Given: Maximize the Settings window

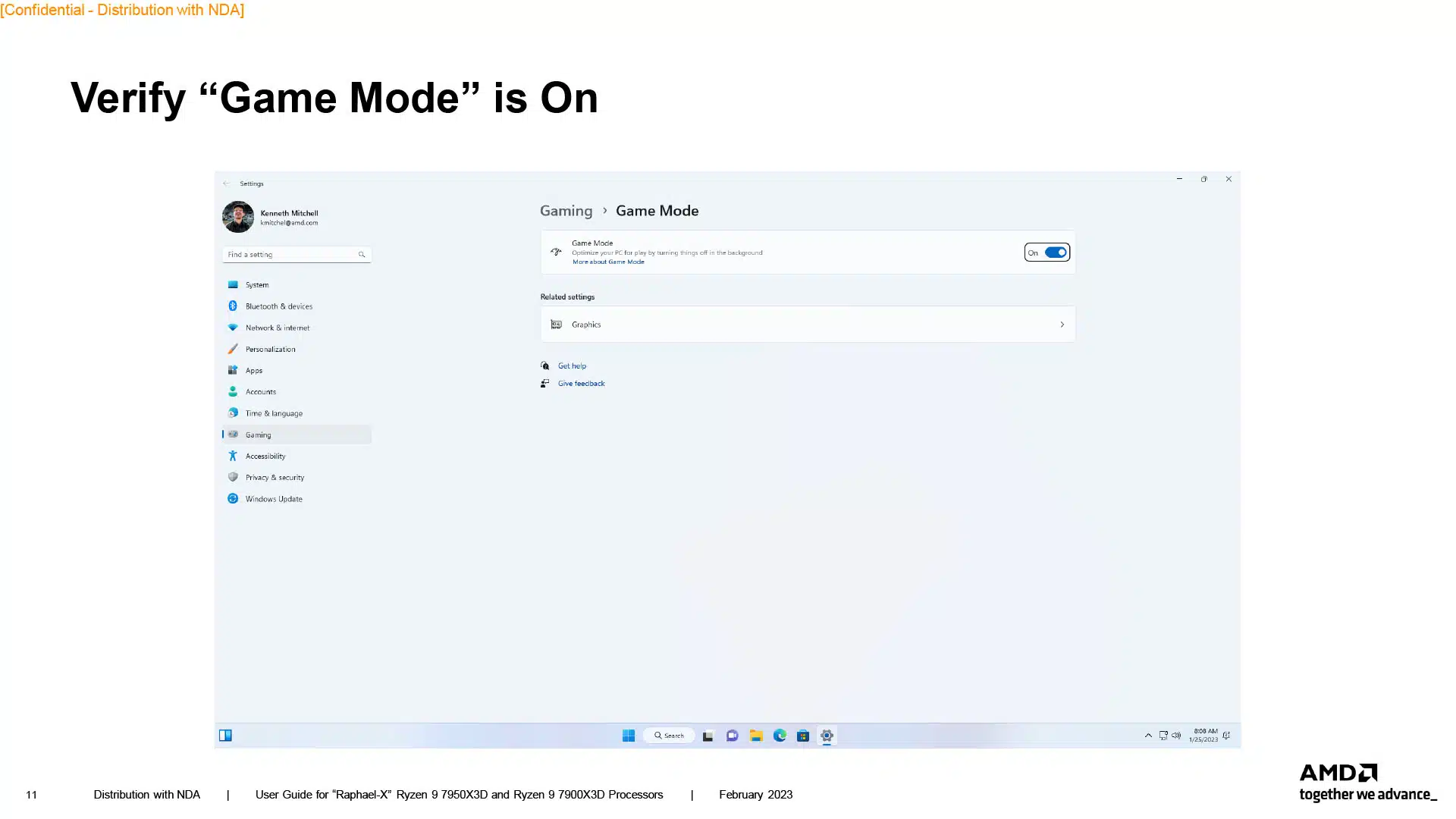Looking at the screenshot, I should 1203,179.
